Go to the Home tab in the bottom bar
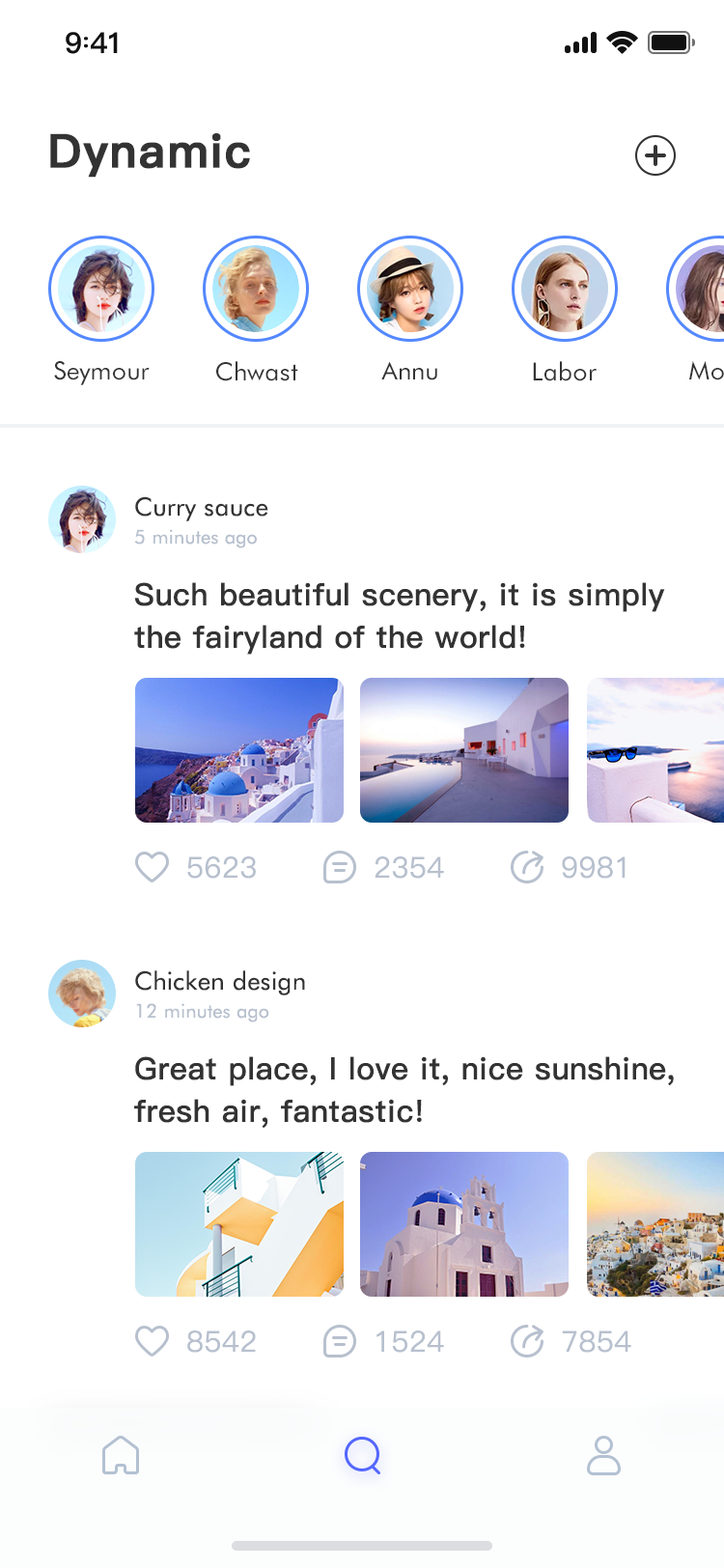This screenshot has width=724, height=1568. coord(121,1455)
